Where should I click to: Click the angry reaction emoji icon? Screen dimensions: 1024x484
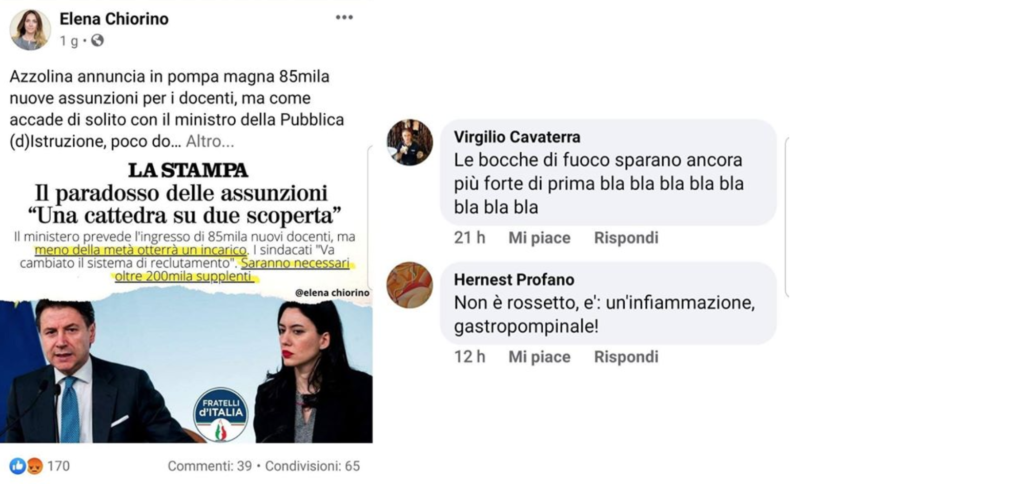34,466
